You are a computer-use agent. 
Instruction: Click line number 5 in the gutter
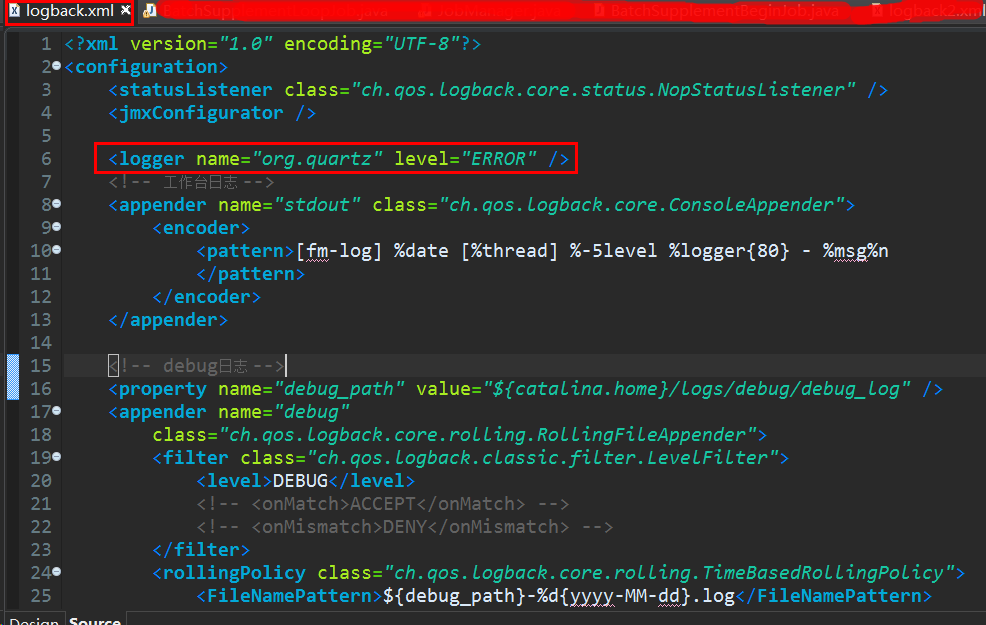47,136
